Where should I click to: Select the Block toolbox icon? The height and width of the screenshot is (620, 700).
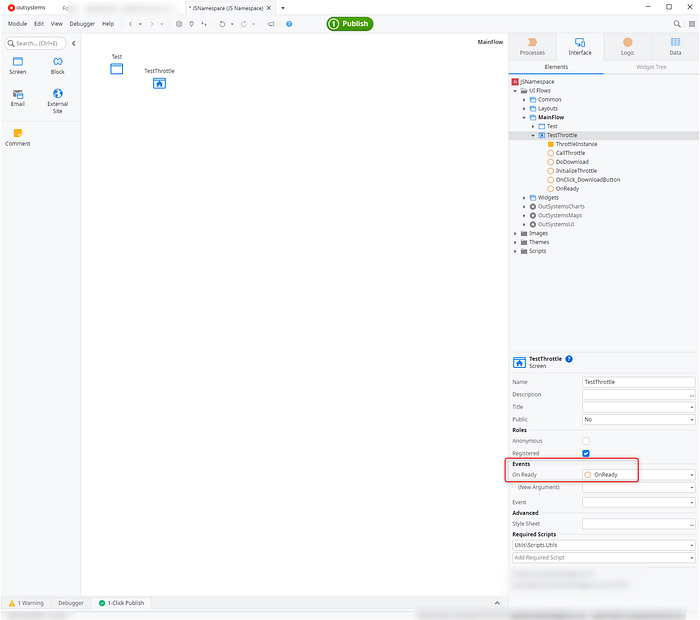pyautogui.click(x=57, y=63)
